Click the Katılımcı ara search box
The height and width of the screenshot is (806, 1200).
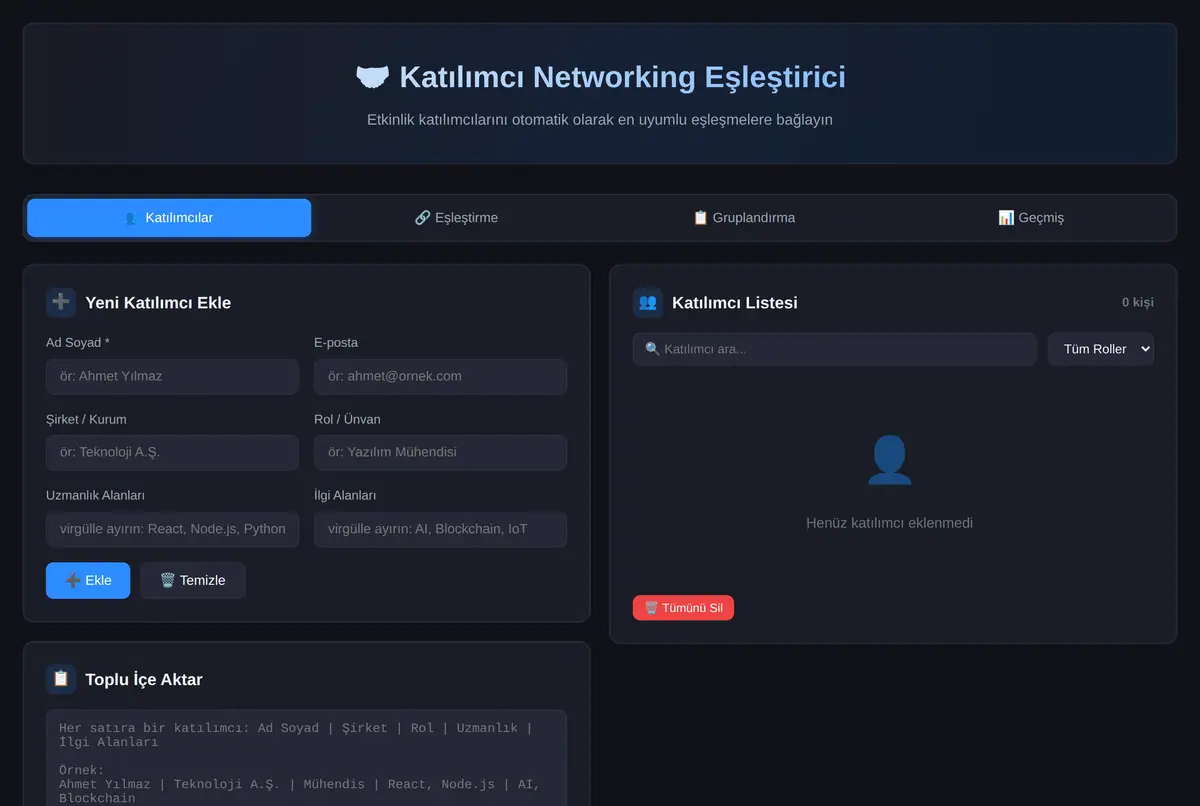834,349
